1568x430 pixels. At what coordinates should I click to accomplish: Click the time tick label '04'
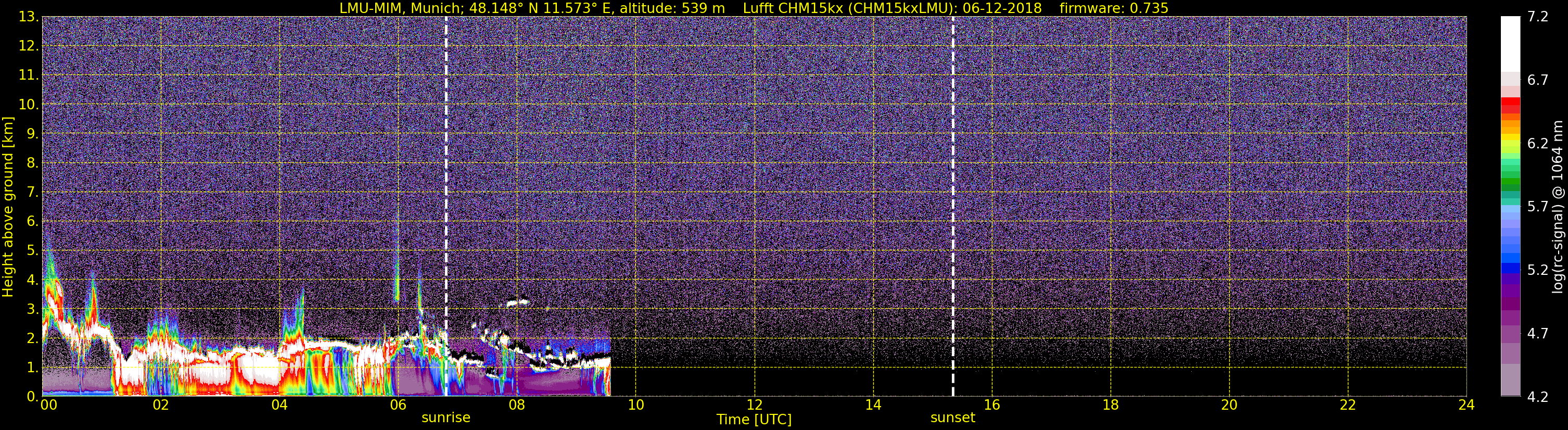(x=279, y=405)
